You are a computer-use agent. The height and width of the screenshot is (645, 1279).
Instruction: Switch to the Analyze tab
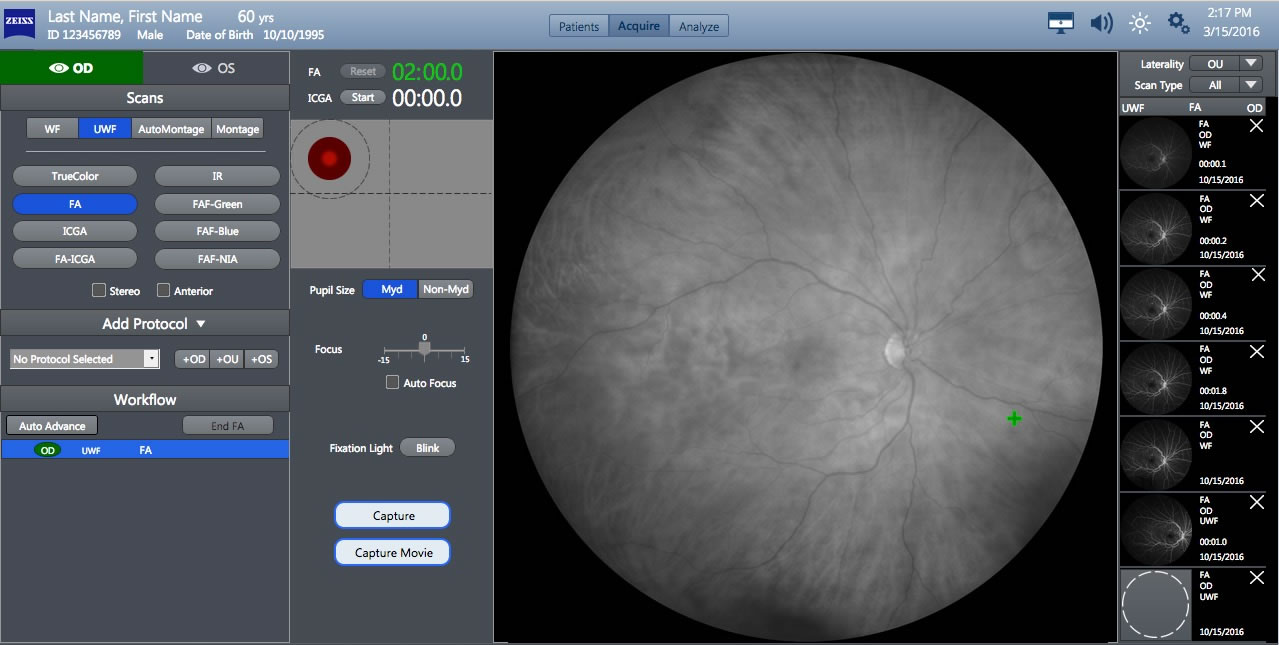(x=698, y=27)
